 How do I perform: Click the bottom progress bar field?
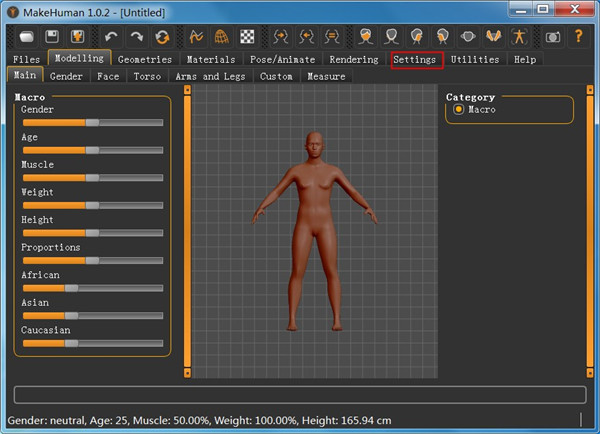point(300,394)
